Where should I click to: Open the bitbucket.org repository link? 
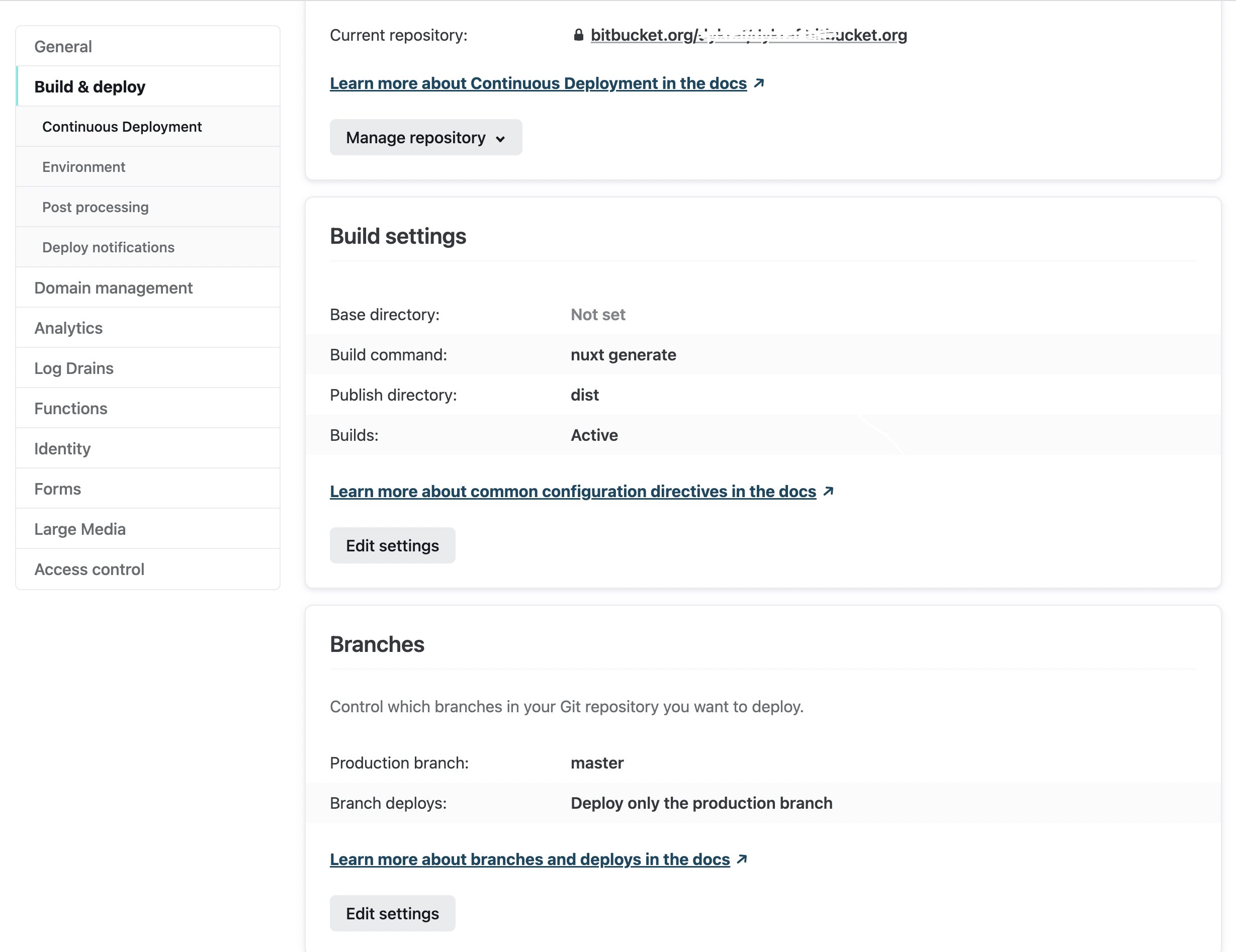[x=748, y=35]
